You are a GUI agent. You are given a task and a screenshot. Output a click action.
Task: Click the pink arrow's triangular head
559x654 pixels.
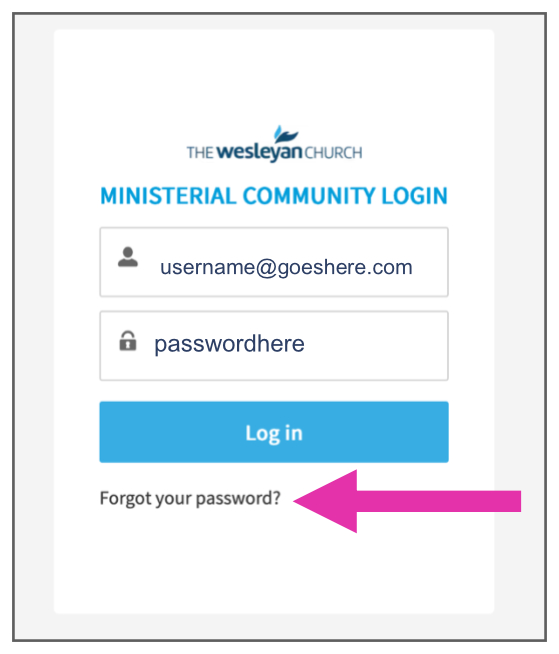325,501
